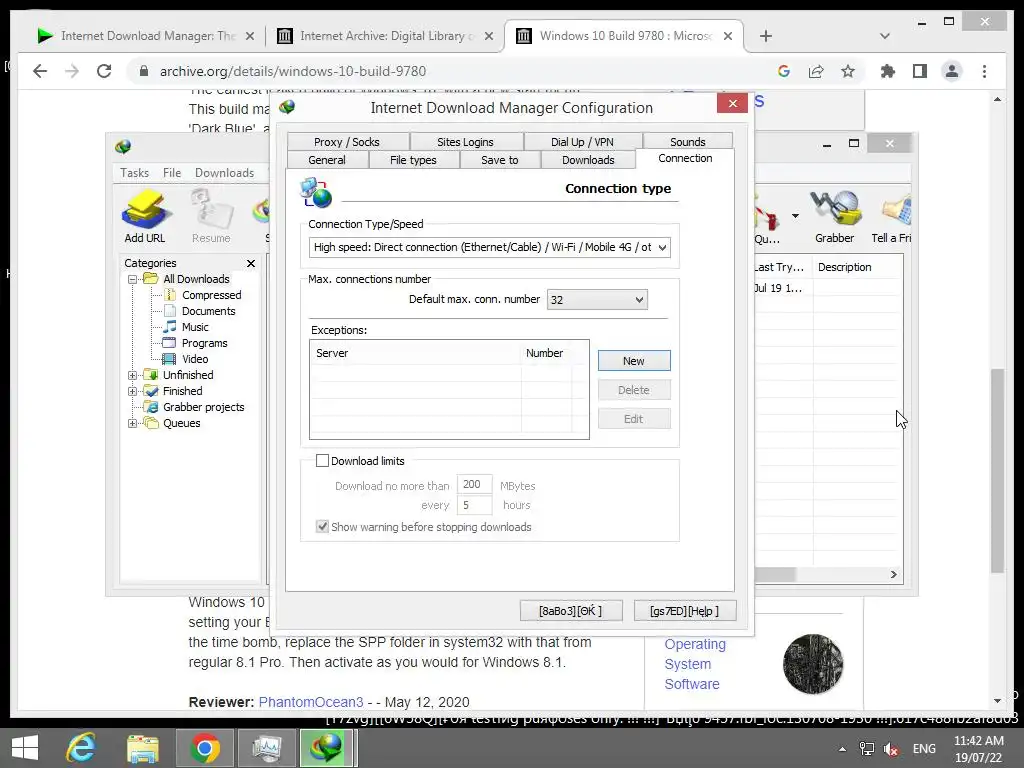Switch to the Save to tab
1024x768 pixels.
(x=500, y=160)
